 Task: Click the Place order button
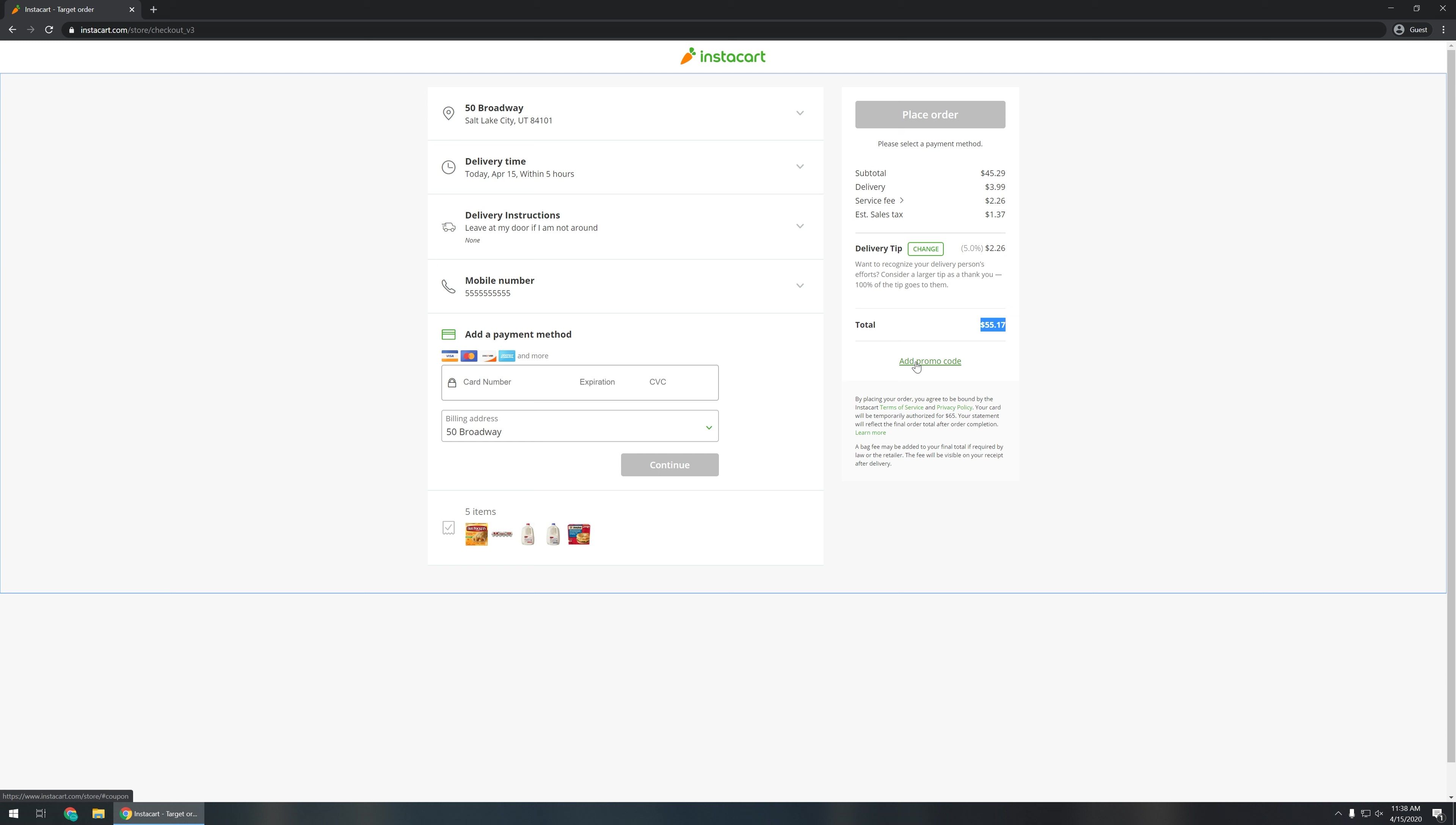pyautogui.click(x=930, y=114)
